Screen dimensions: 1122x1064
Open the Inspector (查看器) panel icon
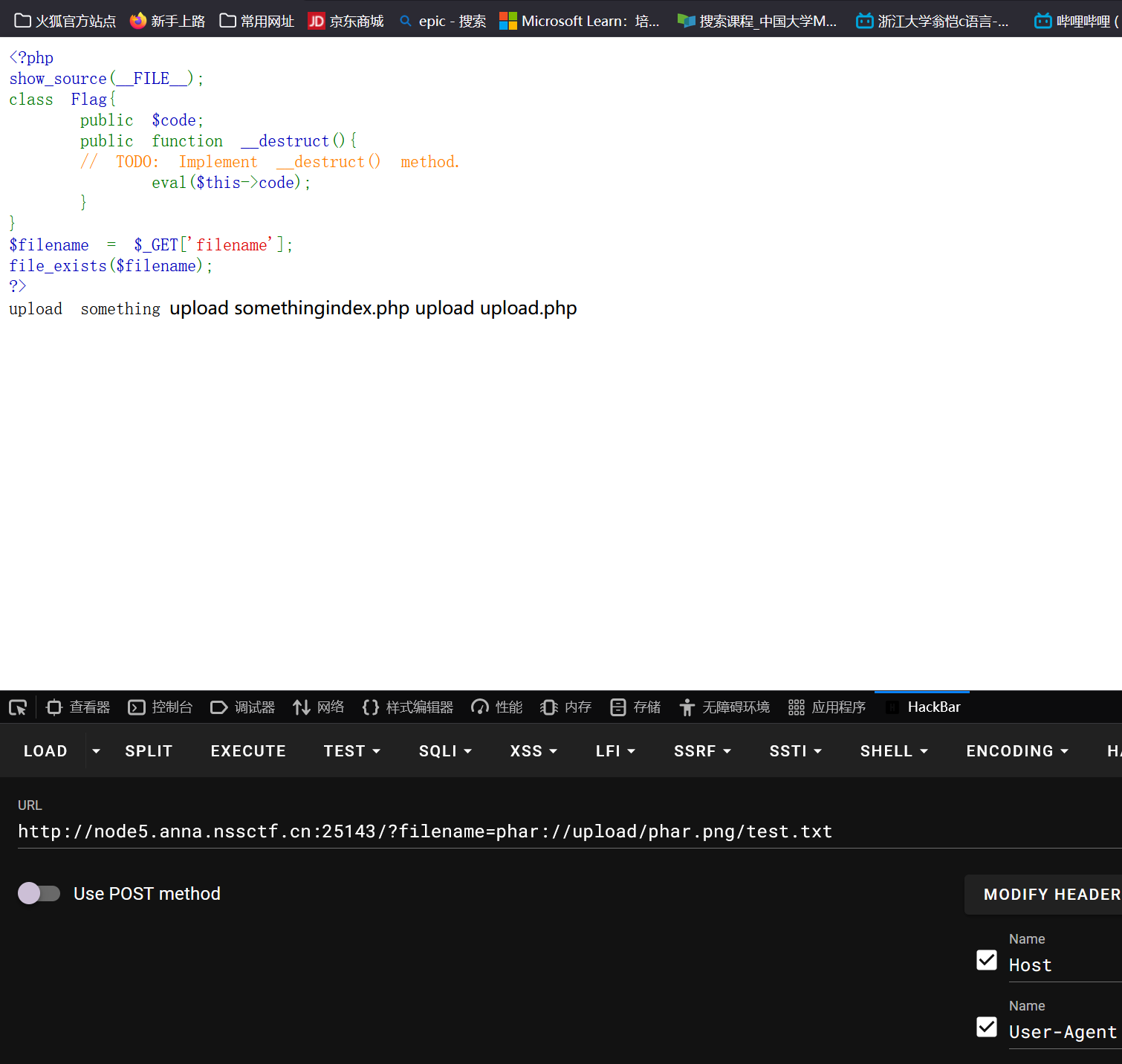(x=54, y=707)
